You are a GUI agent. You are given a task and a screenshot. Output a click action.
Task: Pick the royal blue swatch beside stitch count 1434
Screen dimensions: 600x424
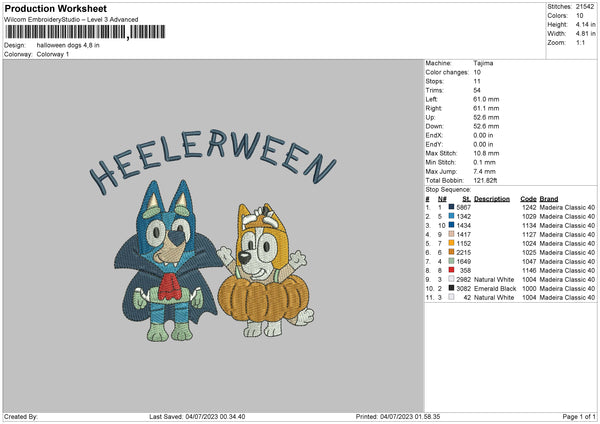pyautogui.click(x=451, y=225)
